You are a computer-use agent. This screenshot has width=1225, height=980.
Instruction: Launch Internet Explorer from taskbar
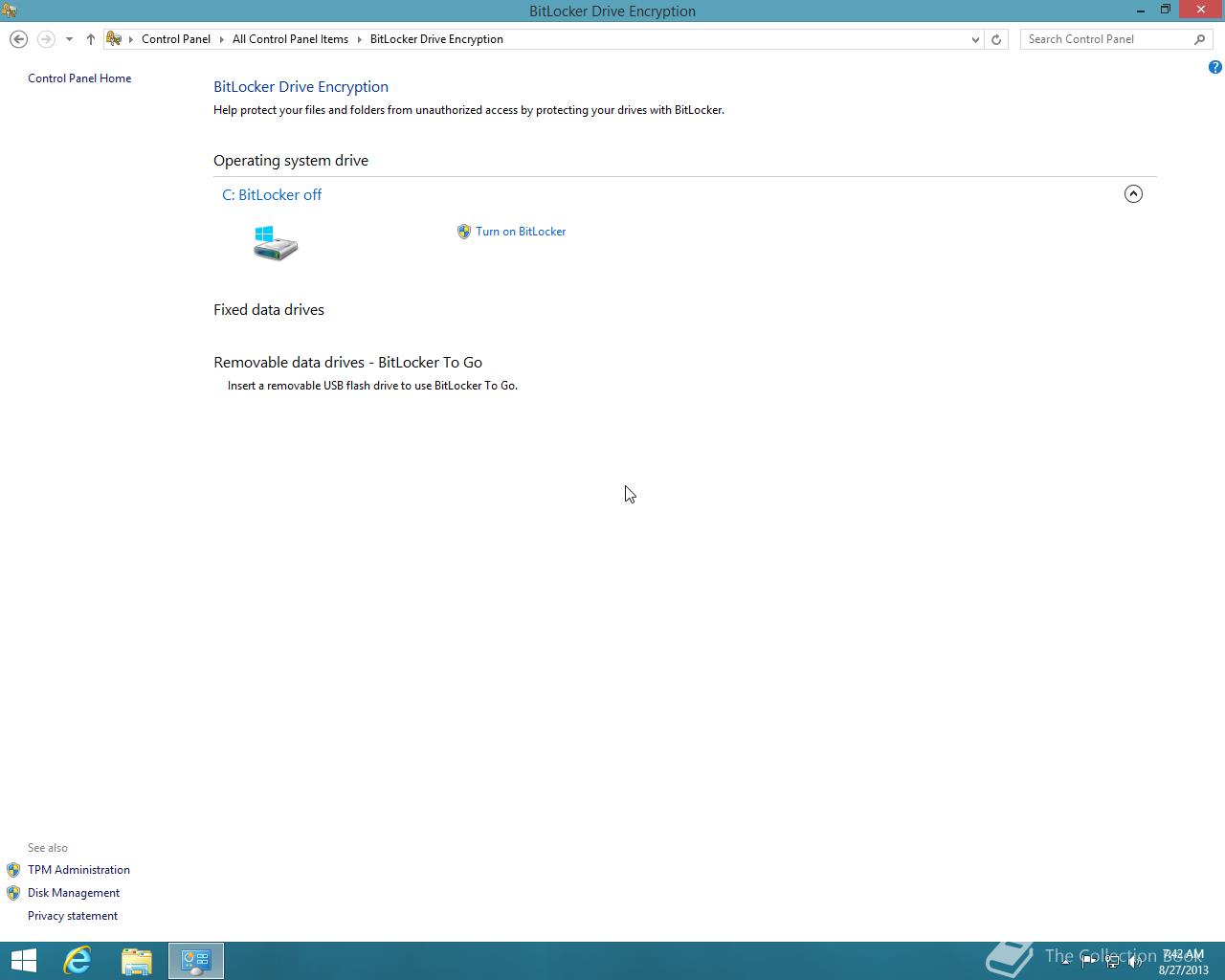(x=78, y=961)
